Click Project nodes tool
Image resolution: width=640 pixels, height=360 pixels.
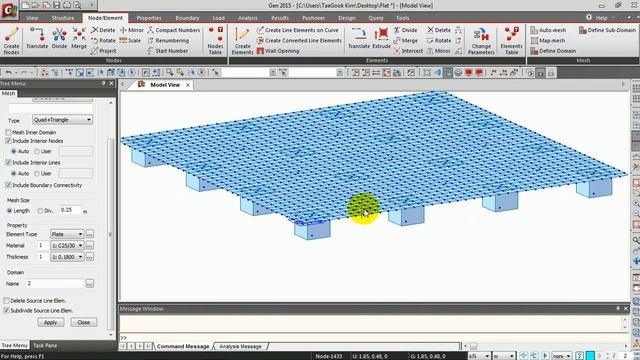tap(104, 51)
